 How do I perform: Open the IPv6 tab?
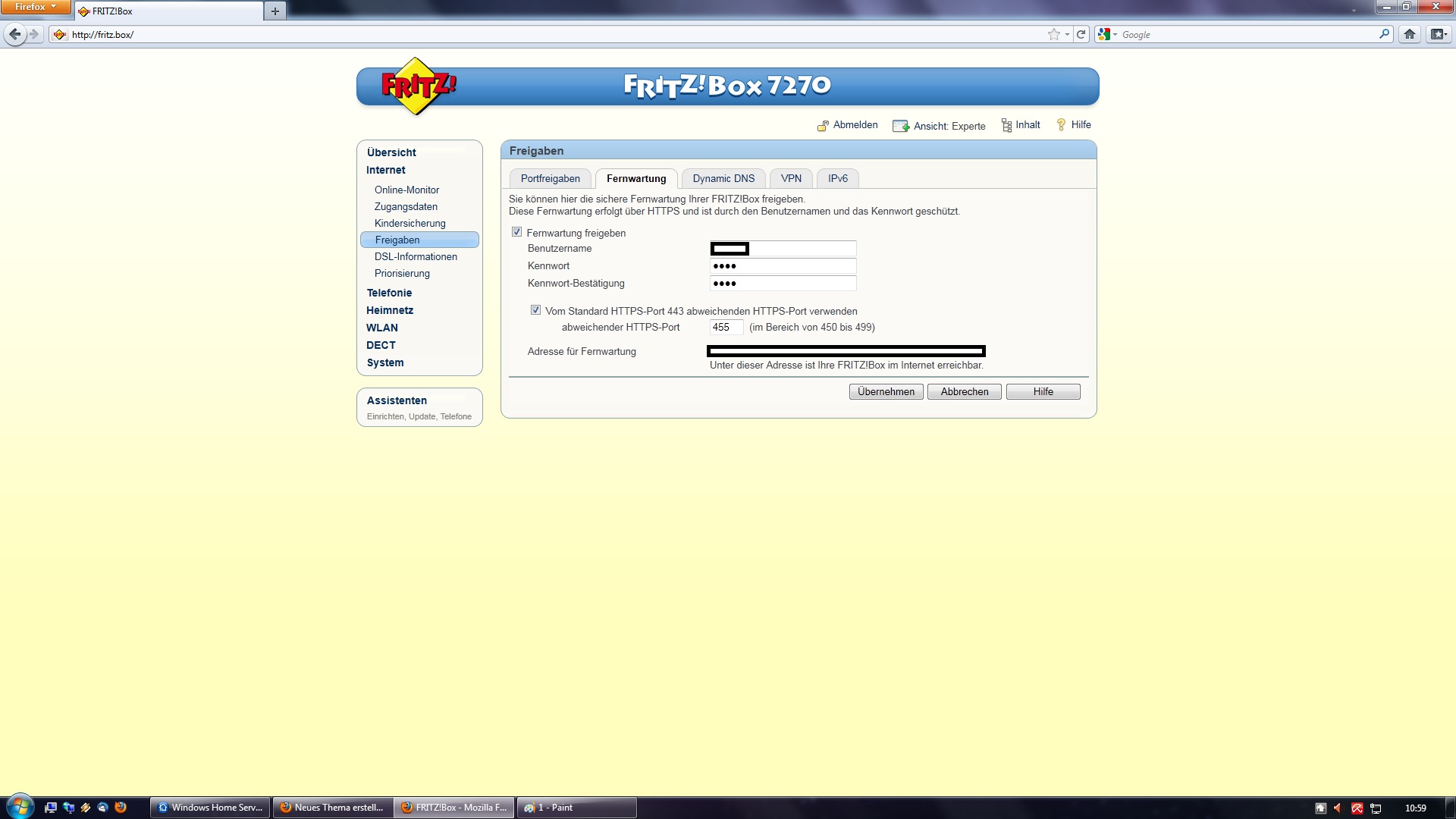pyautogui.click(x=838, y=178)
